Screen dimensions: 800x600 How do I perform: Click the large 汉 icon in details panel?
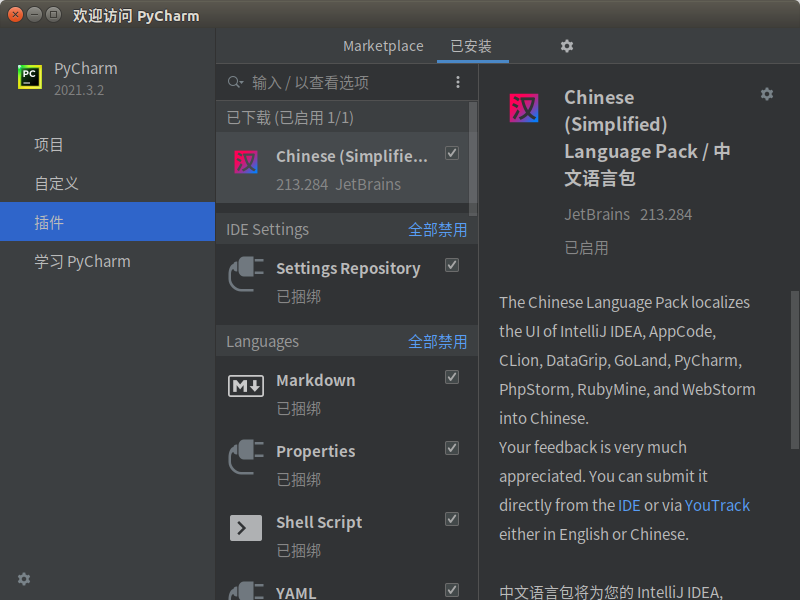pyautogui.click(x=524, y=108)
